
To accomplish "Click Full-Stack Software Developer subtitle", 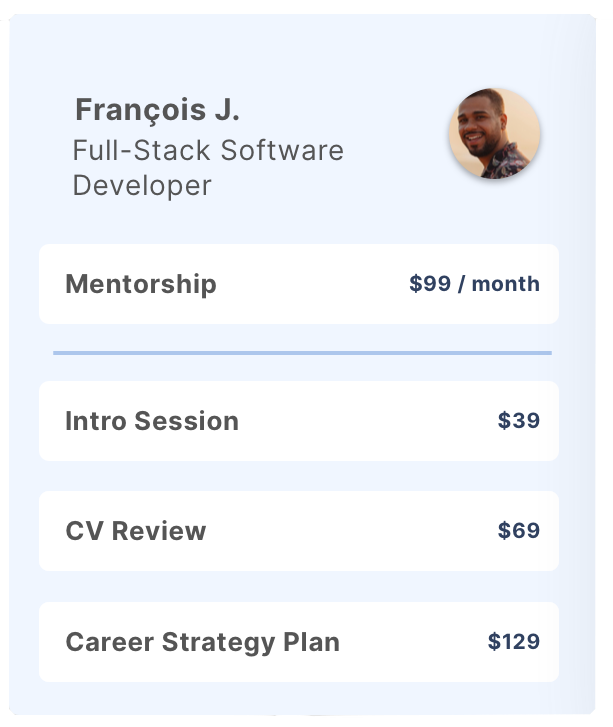I will tap(208, 167).
